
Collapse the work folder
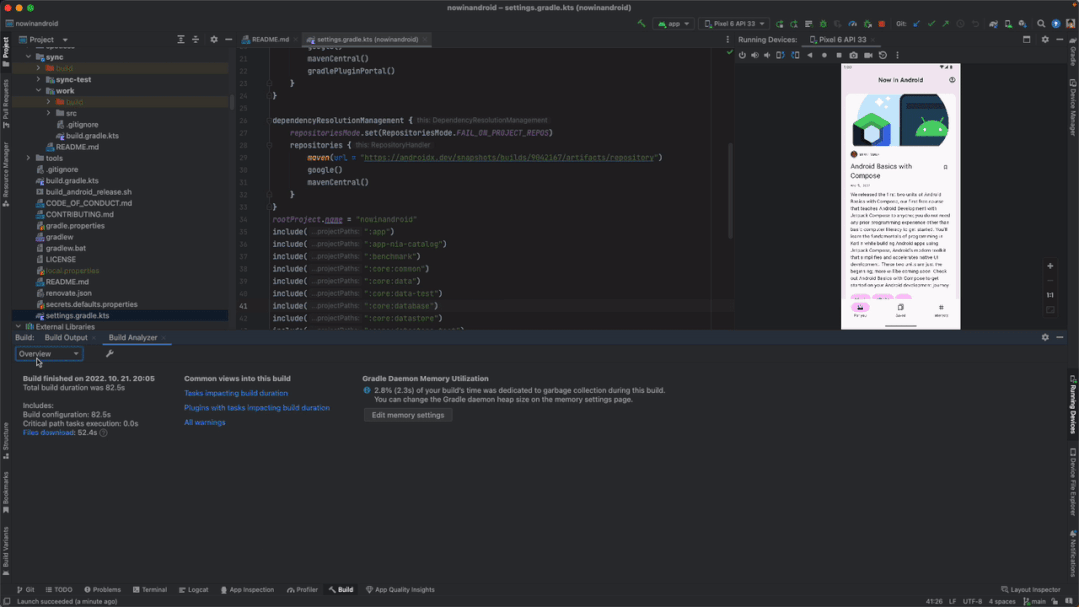point(39,90)
